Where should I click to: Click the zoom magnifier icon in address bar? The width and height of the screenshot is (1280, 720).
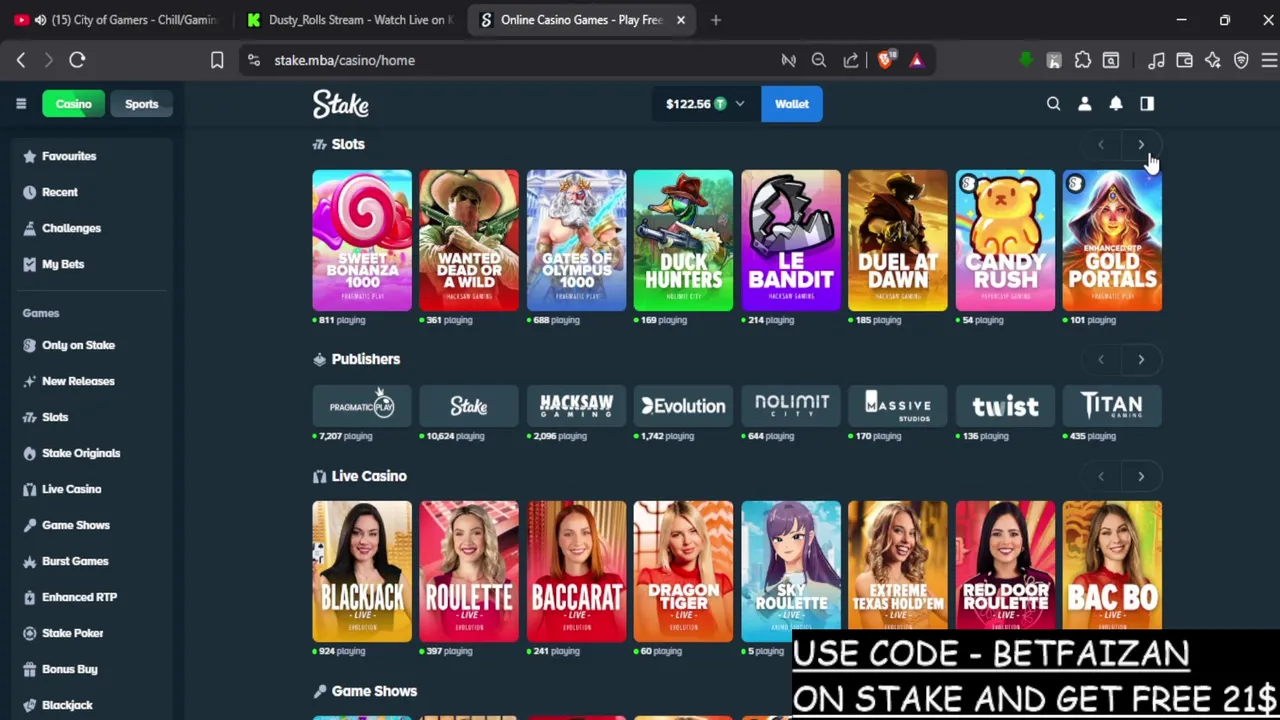819,60
